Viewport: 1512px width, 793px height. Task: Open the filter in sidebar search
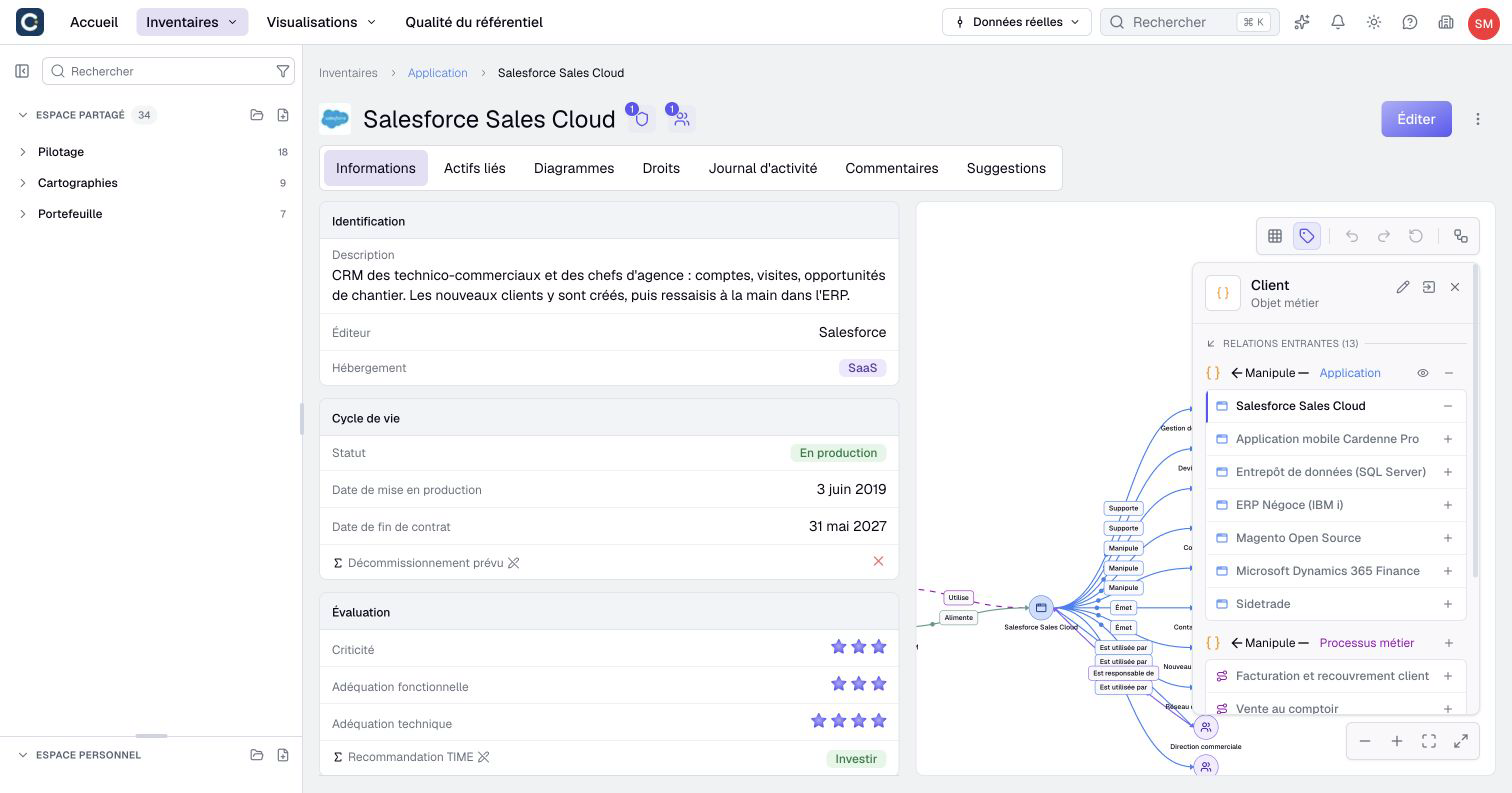[x=283, y=71]
